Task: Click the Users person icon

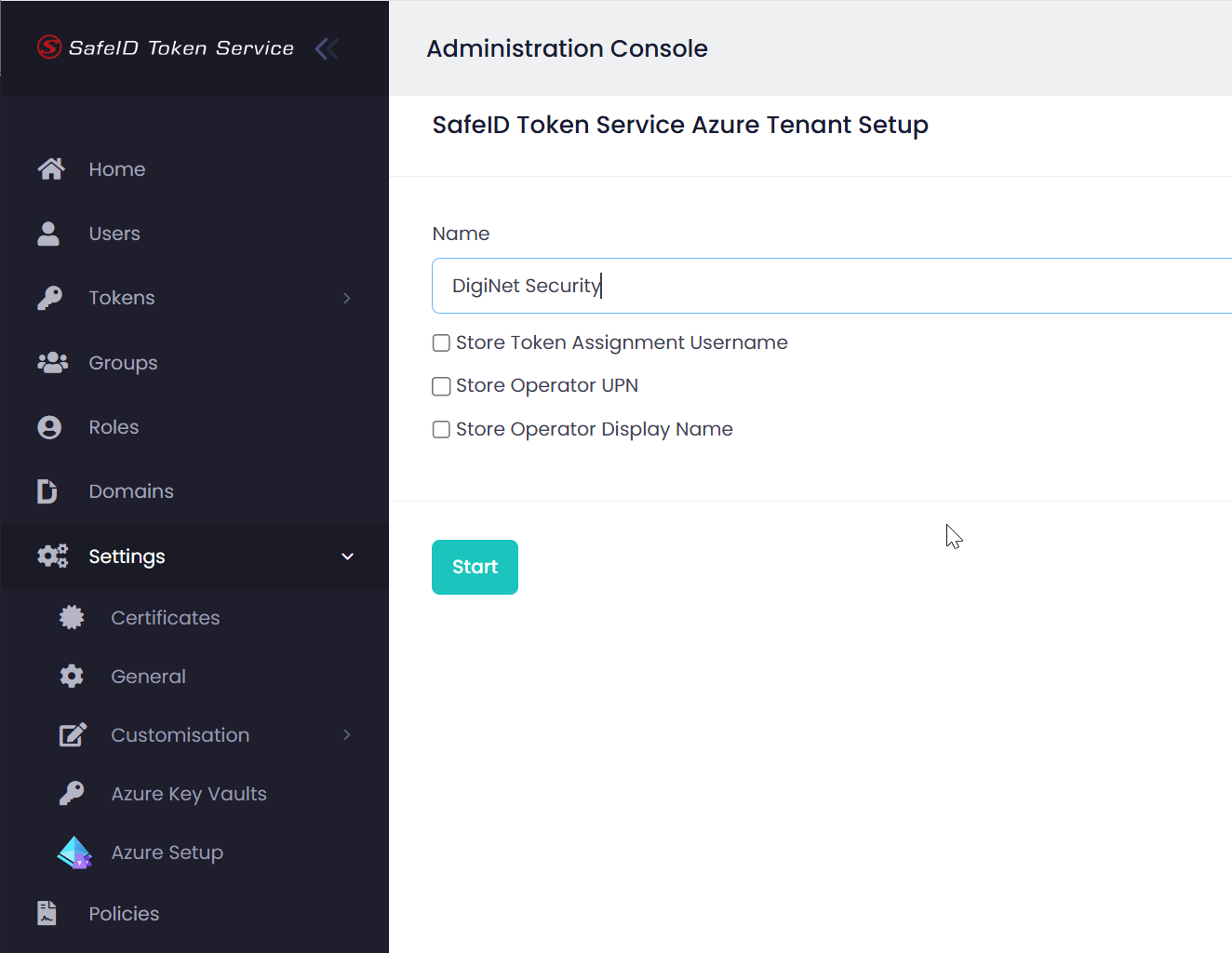Action: coord(48,234)
